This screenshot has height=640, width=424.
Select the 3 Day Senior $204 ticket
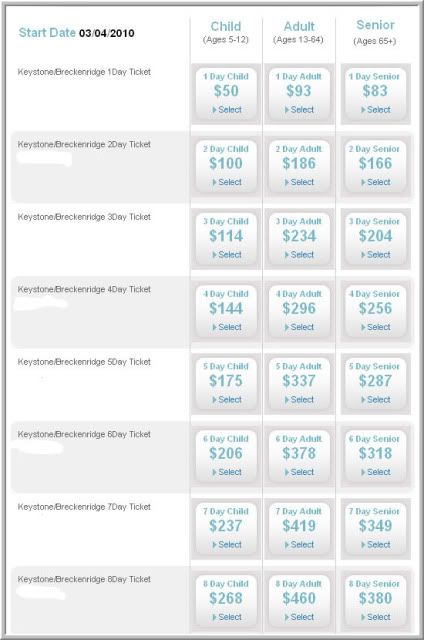[375, 239]
